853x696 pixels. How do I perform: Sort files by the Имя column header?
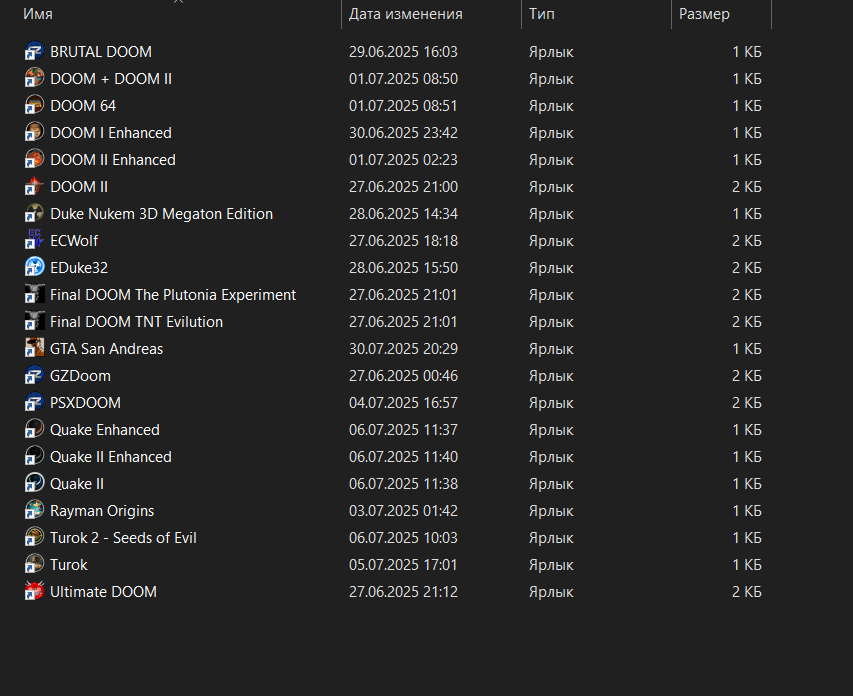pyautogui.click(x=38, y=14)
